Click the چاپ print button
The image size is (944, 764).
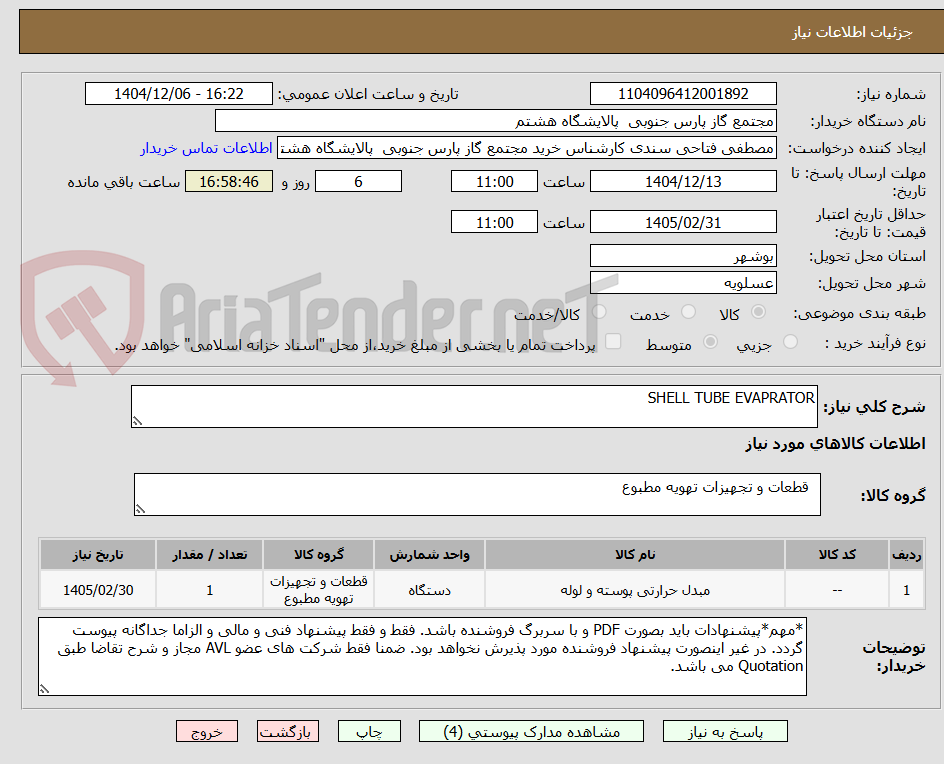(369, 731)
